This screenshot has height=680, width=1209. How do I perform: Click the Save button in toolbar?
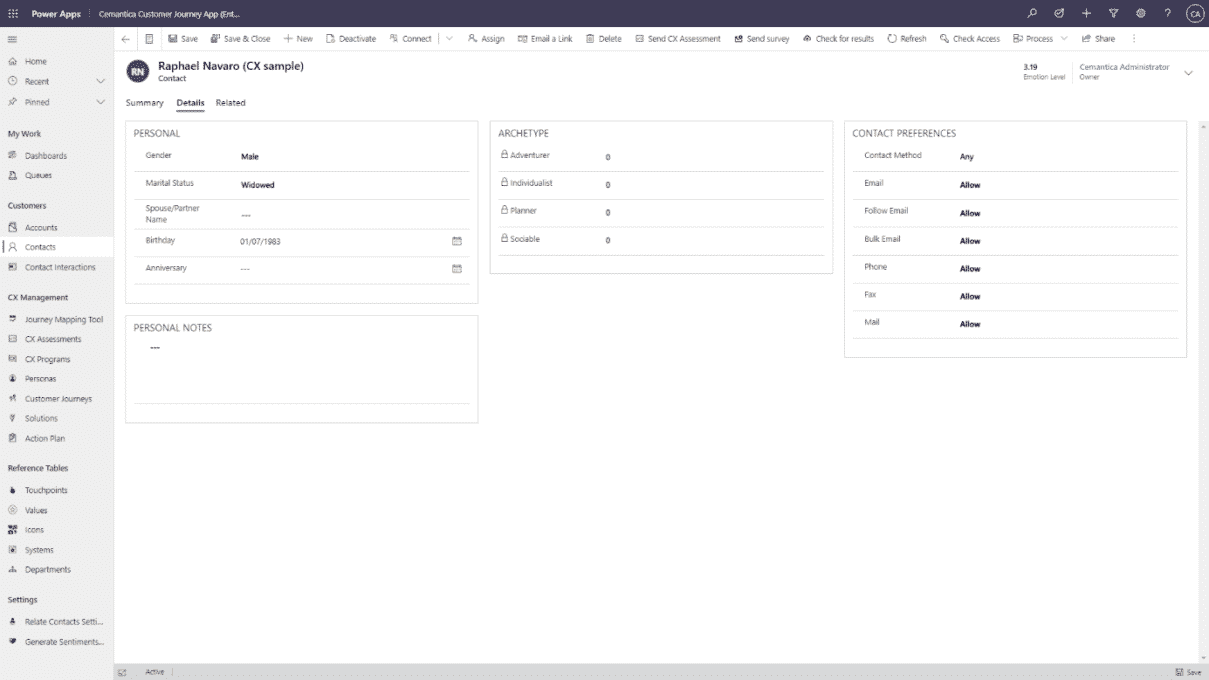click(183, 39)
